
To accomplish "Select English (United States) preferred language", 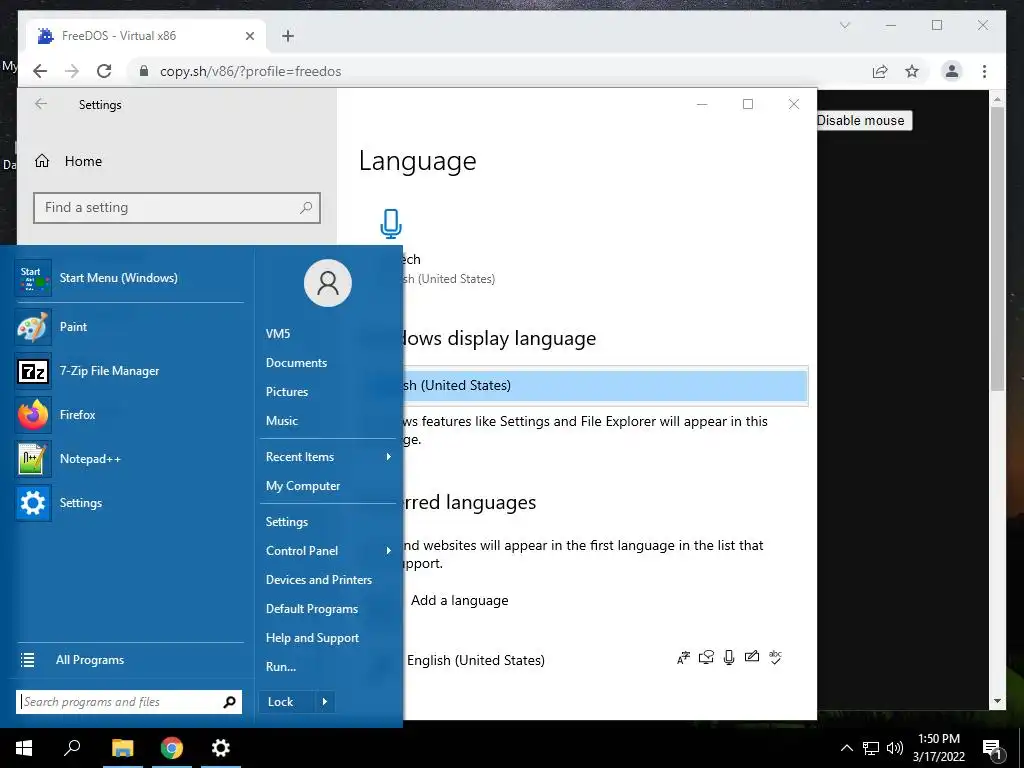I will point(475,660).
